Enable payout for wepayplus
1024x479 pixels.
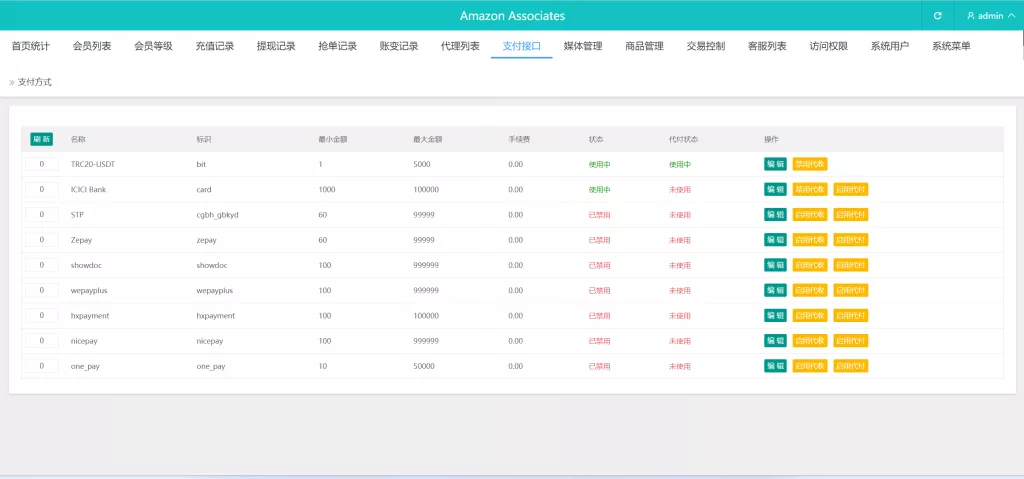pos(851,290)
